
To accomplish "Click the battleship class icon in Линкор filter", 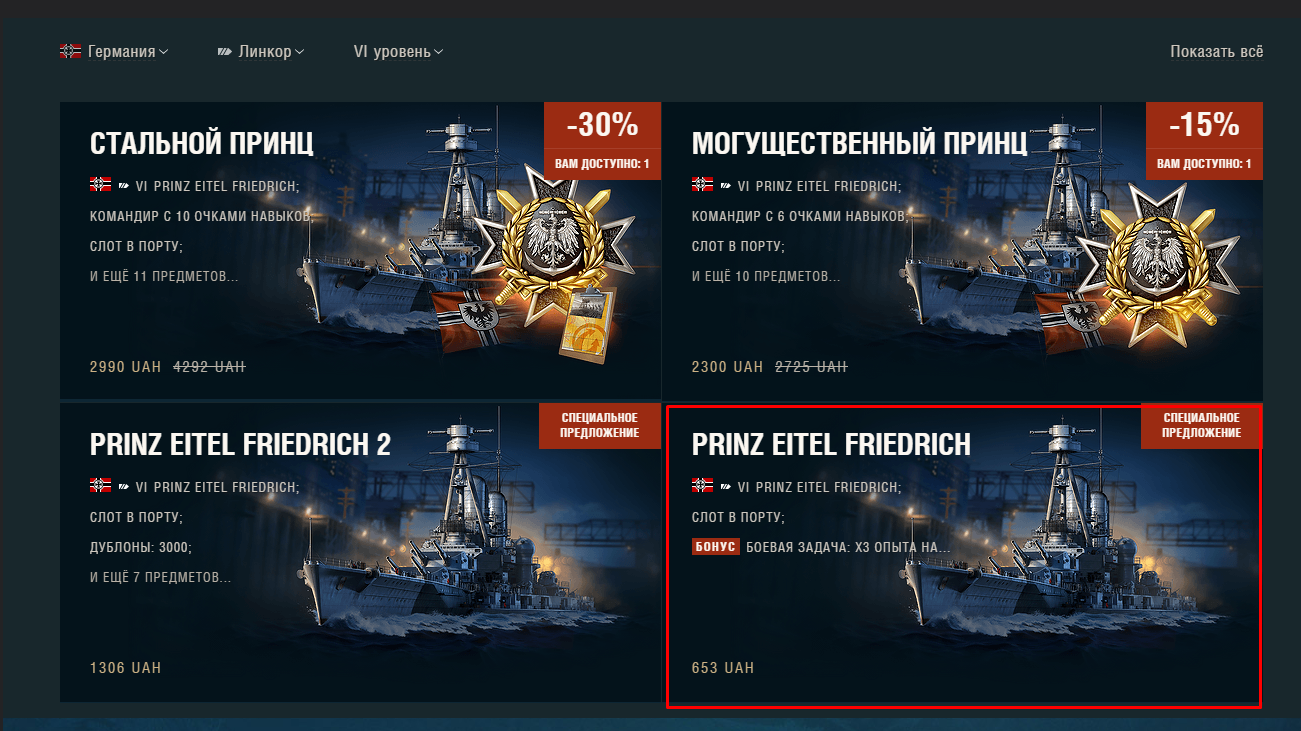I will coord(225,51).
